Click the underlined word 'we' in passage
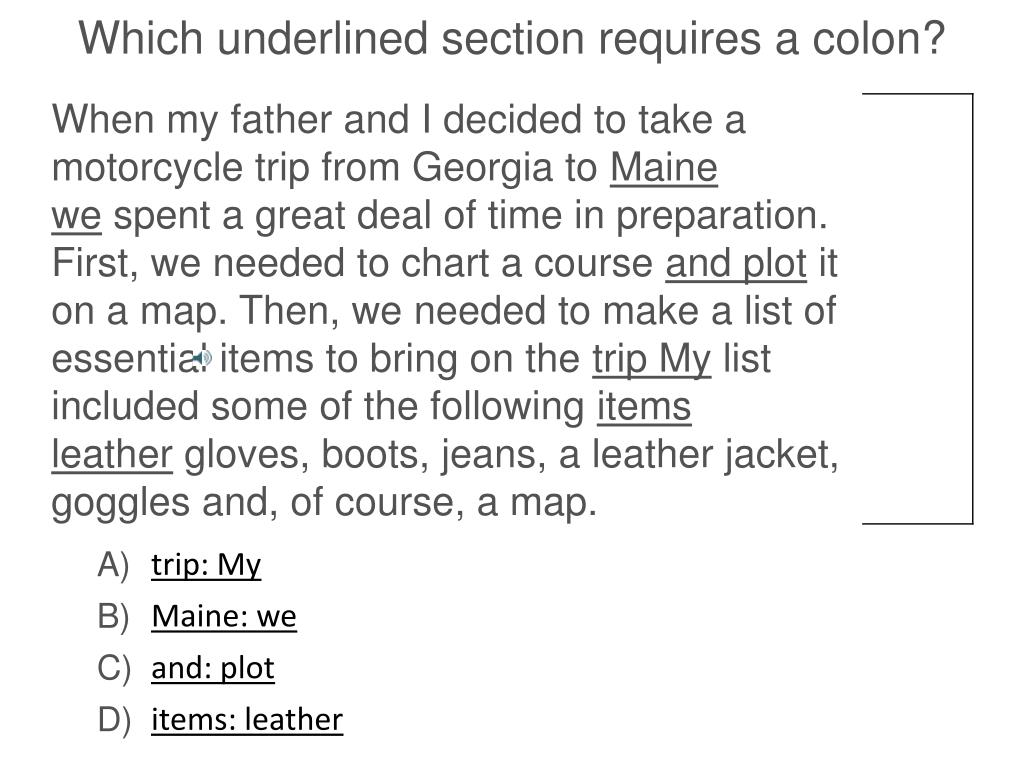This screenshot has width=1024, height=768. click(x=76, y=216)
